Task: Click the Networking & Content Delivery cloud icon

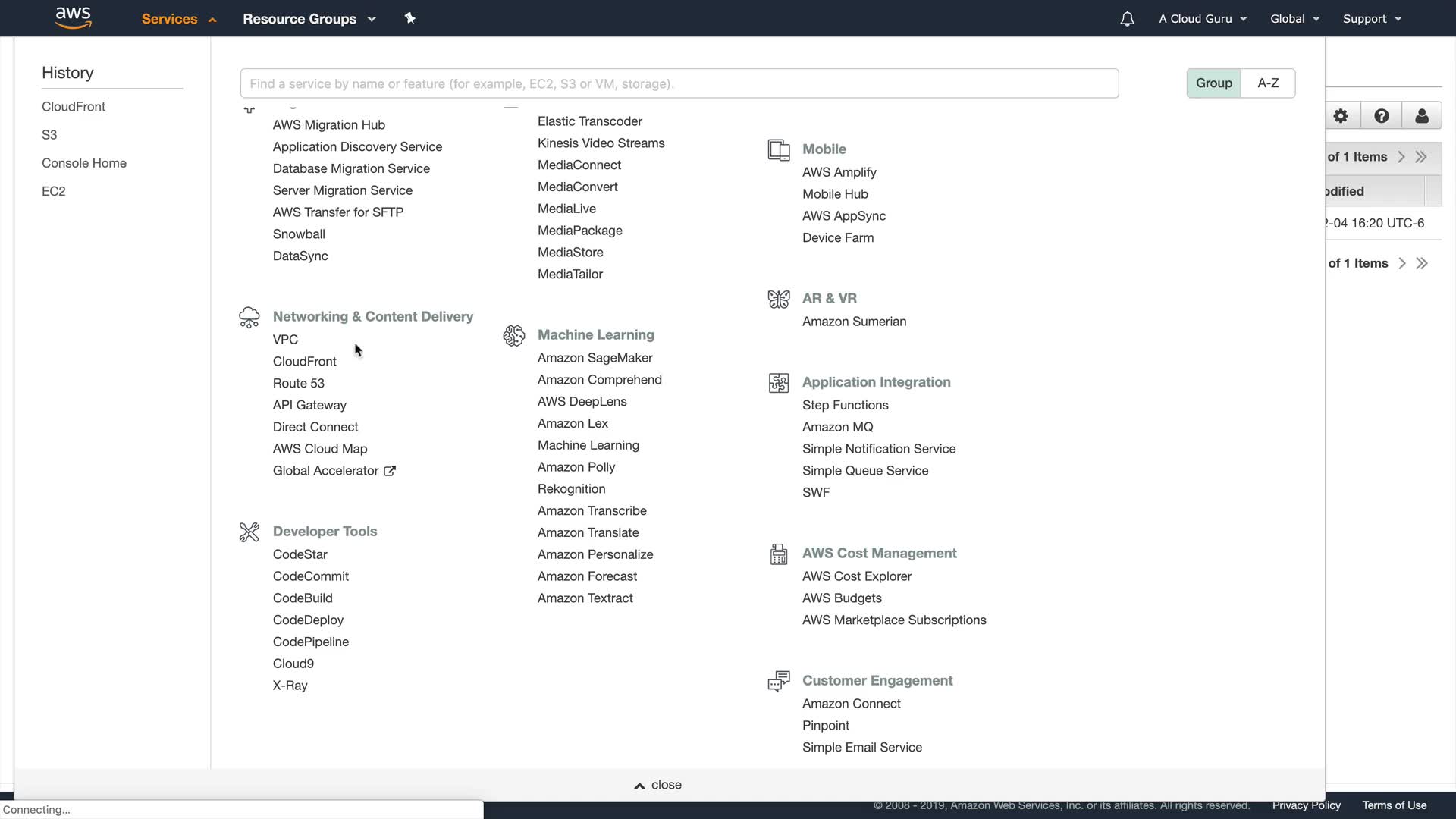Action: point(249,317)
